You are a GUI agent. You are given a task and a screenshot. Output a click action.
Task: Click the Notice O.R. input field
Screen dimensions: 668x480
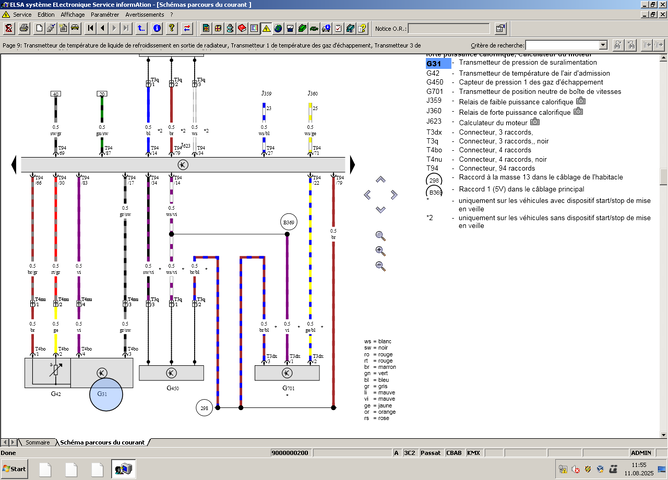(449, 29)
